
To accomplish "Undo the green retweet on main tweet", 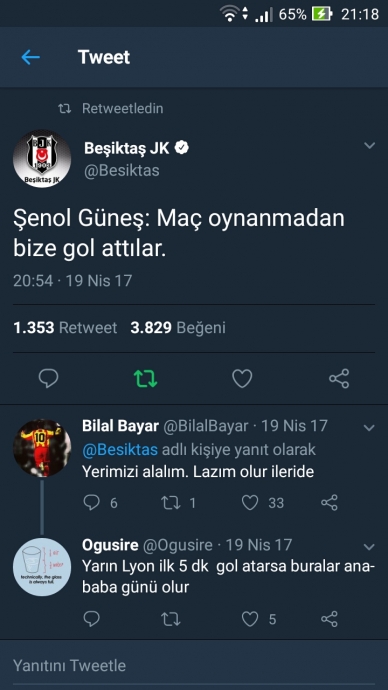I will (x=145, y=378).
